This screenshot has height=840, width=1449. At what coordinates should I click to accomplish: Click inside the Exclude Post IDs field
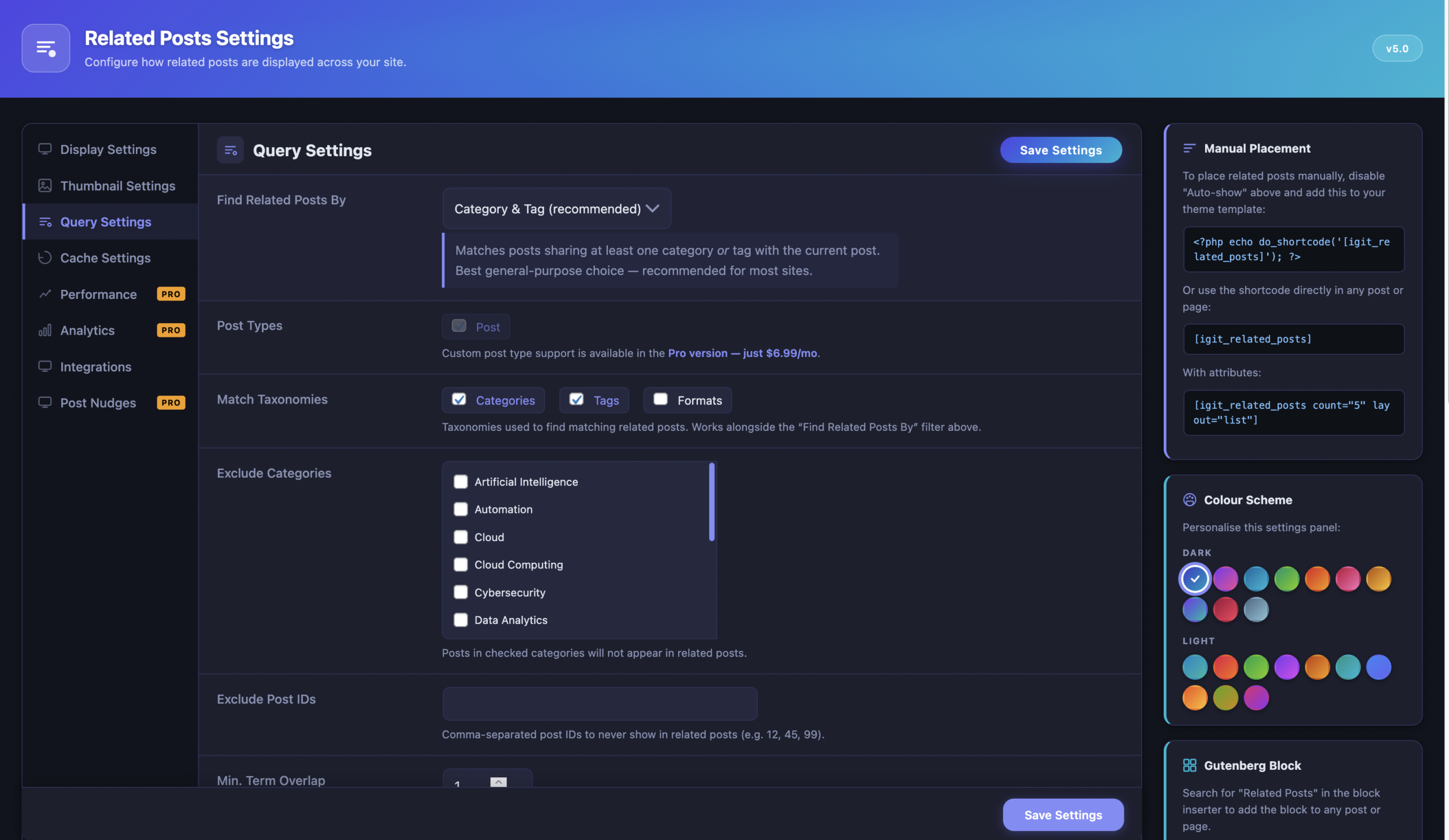click(x=599, y=703)
